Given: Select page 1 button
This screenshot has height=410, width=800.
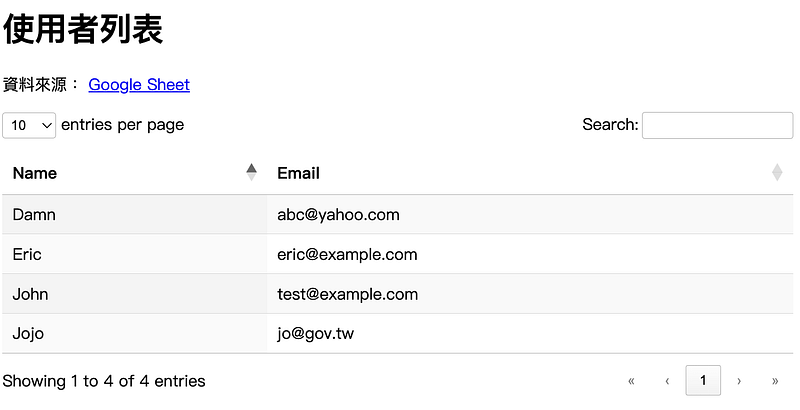Looking at the screenshot, I should click(703, 380).
